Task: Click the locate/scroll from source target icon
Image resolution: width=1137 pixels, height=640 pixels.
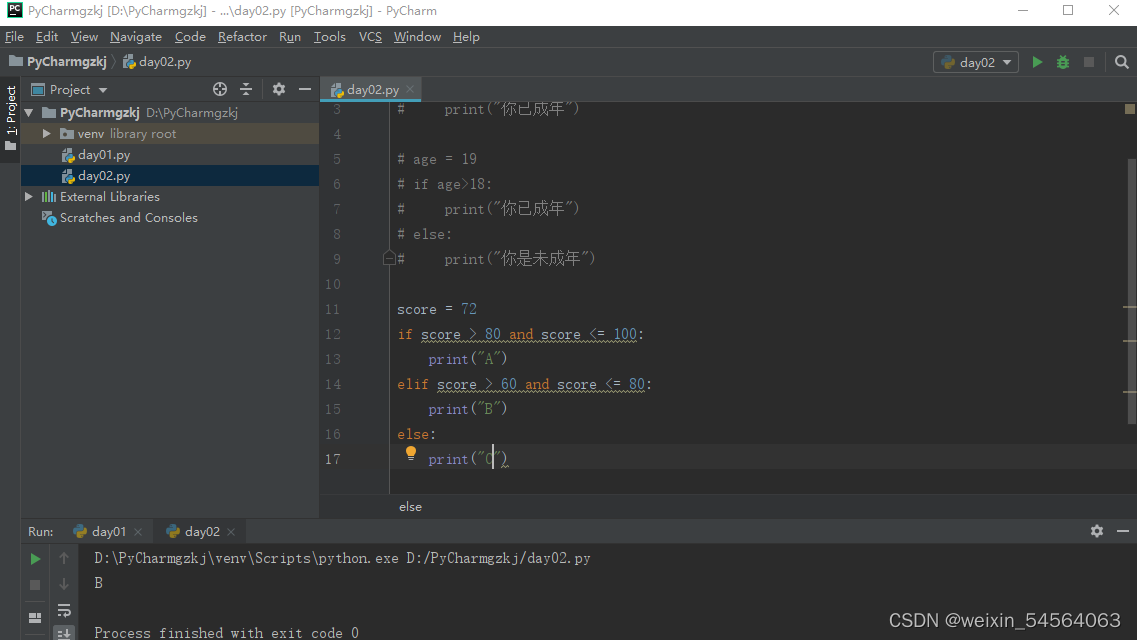Action: click(x=220, y=89)
